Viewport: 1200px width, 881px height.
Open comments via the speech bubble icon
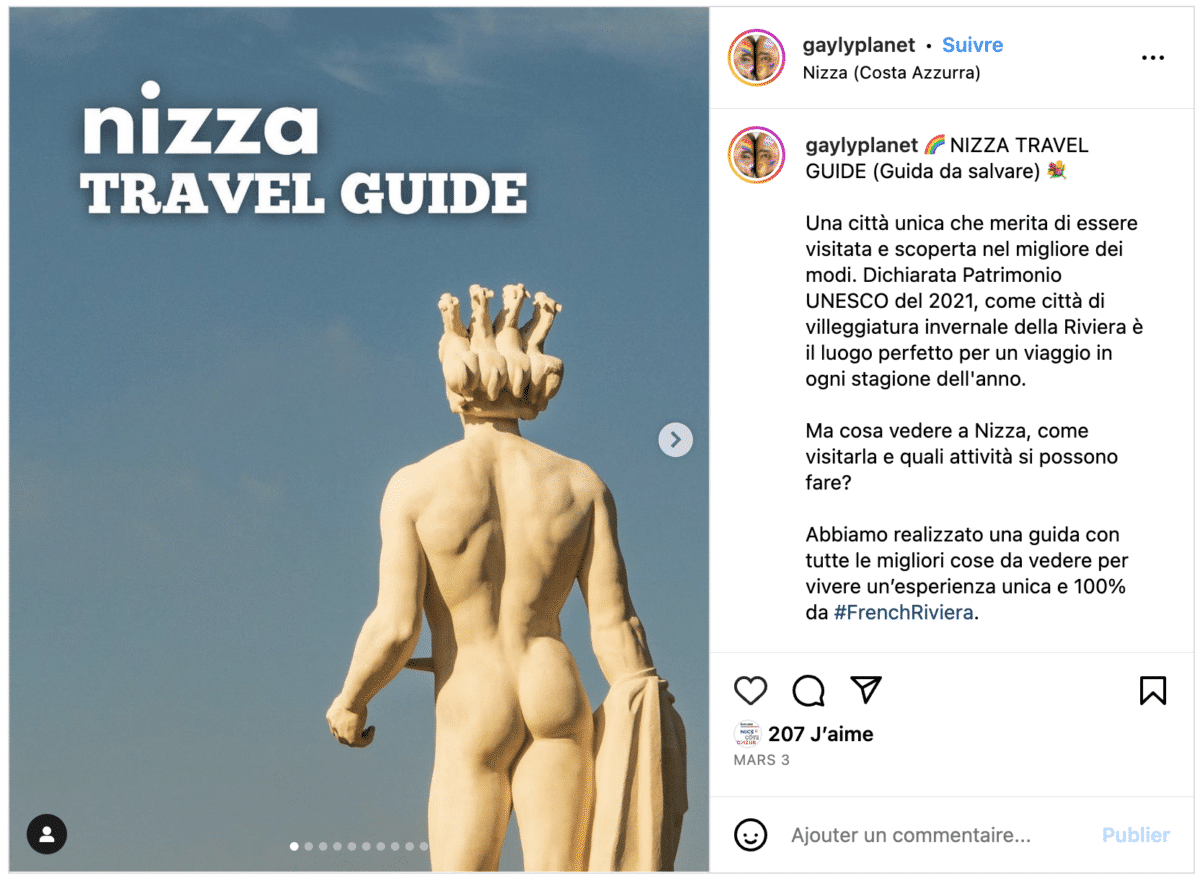808,690
